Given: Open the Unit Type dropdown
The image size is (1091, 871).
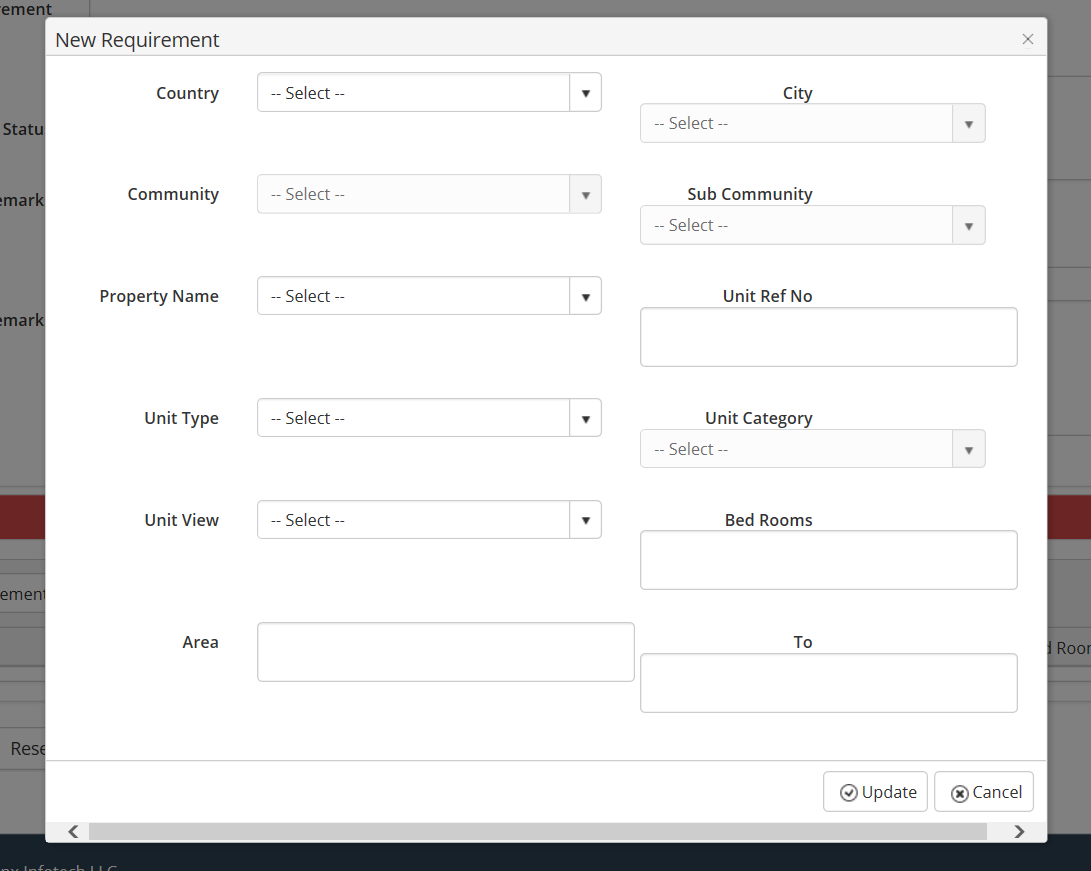Looking at the screenshot, I should pyautogui.click(x=429, y=419).
